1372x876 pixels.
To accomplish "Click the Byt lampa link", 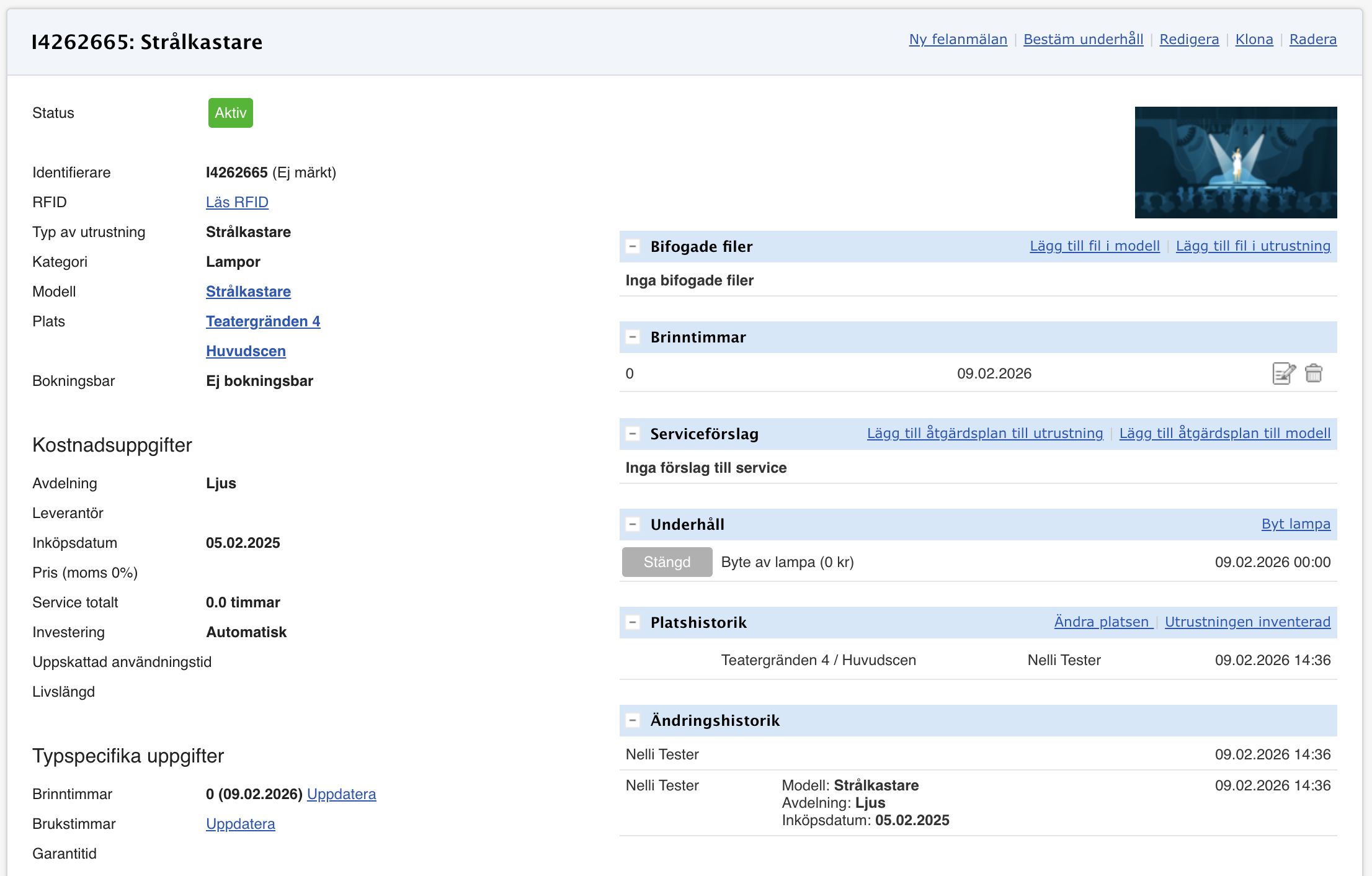I will [x=1296, y=524].
